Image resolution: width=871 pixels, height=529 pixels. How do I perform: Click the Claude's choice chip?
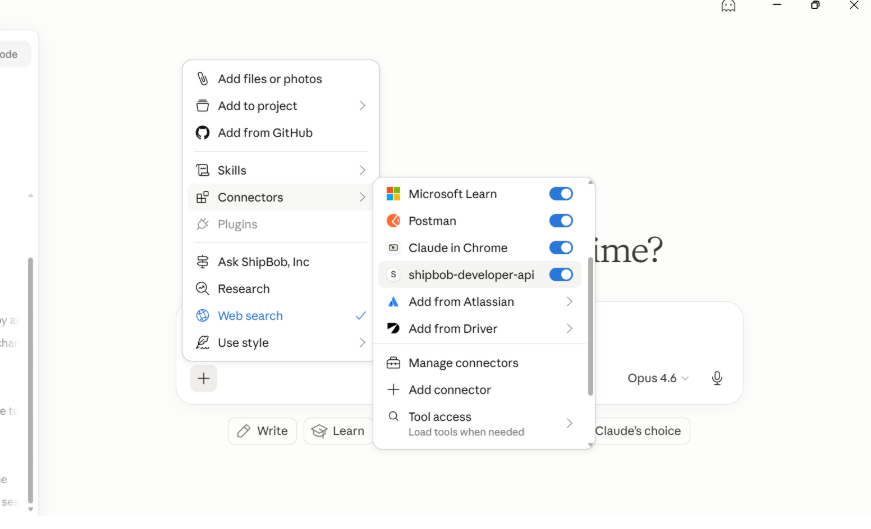coord(640,431)
